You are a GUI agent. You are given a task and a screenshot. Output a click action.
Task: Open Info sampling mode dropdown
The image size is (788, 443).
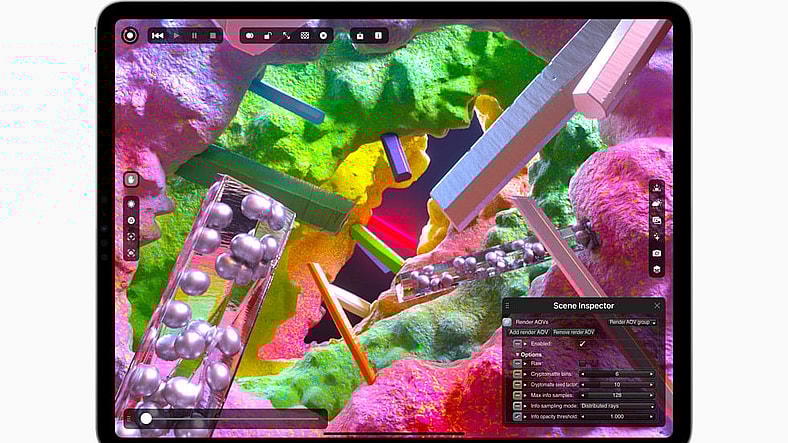(617, 405)
